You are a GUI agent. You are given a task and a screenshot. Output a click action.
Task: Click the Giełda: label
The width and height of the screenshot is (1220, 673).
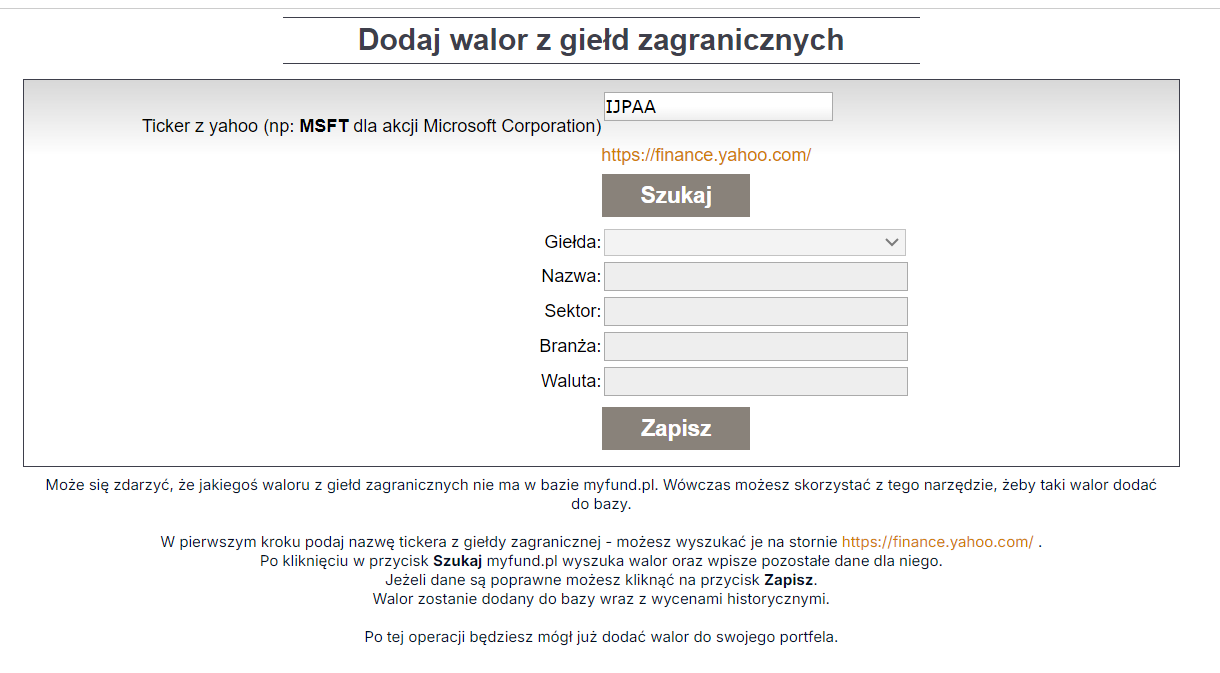click(x=573, y=242)
